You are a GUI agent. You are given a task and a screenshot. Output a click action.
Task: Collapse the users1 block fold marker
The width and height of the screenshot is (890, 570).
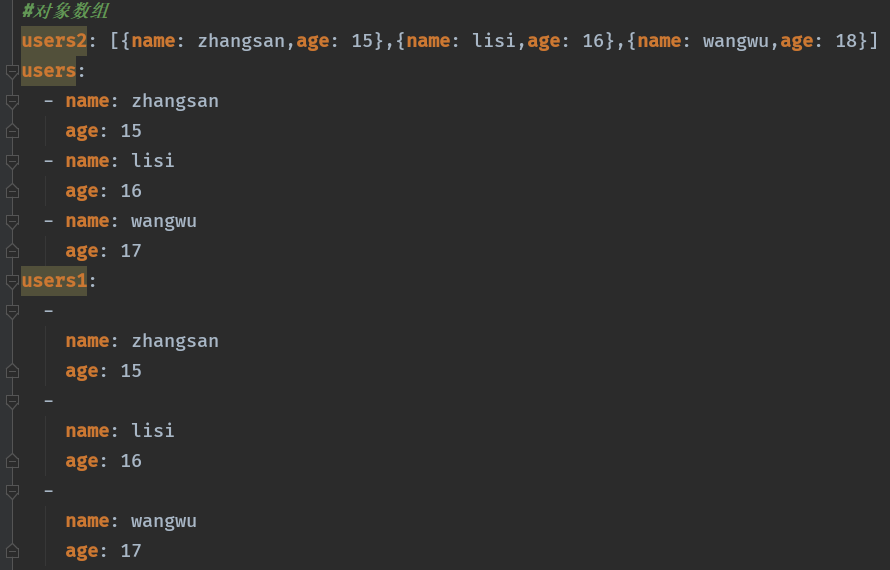click(x=12, y=281)
